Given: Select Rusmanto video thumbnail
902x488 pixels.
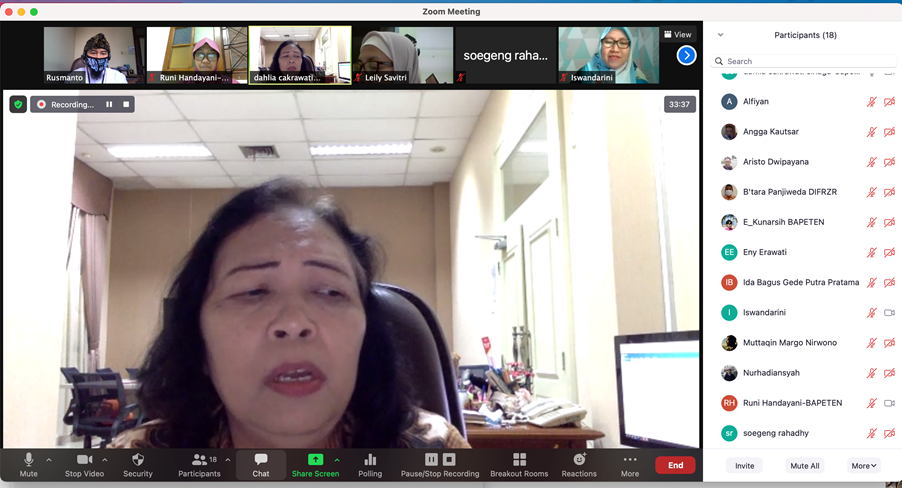Looking at the screenshot, I should (94, 55).
